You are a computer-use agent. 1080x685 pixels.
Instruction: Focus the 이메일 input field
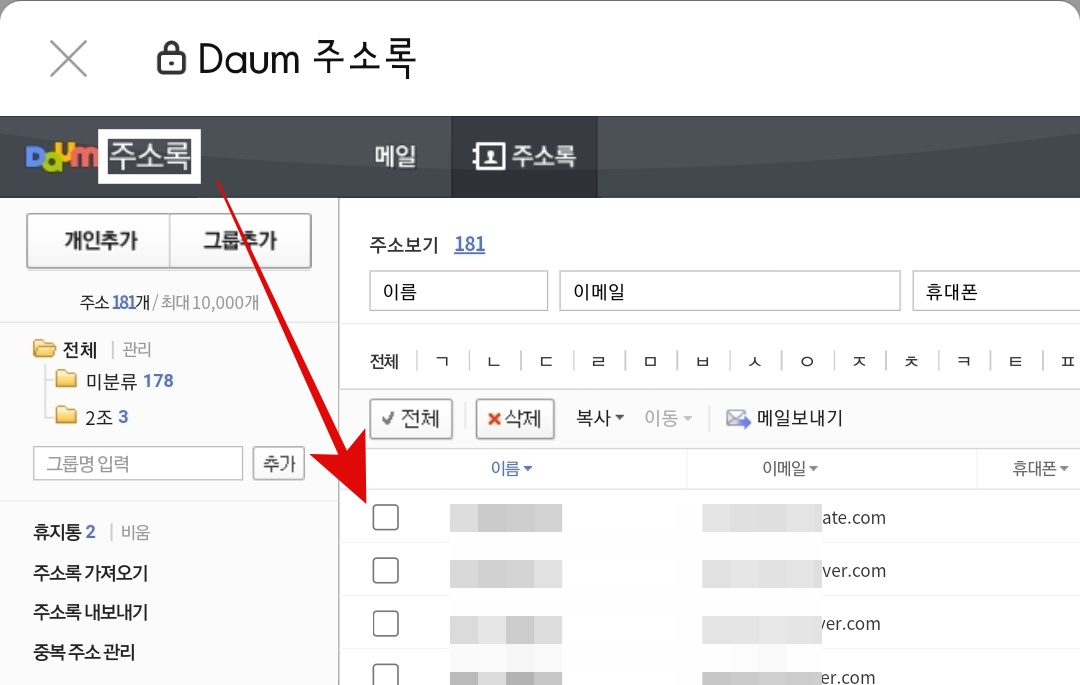[x=730, y=291]
